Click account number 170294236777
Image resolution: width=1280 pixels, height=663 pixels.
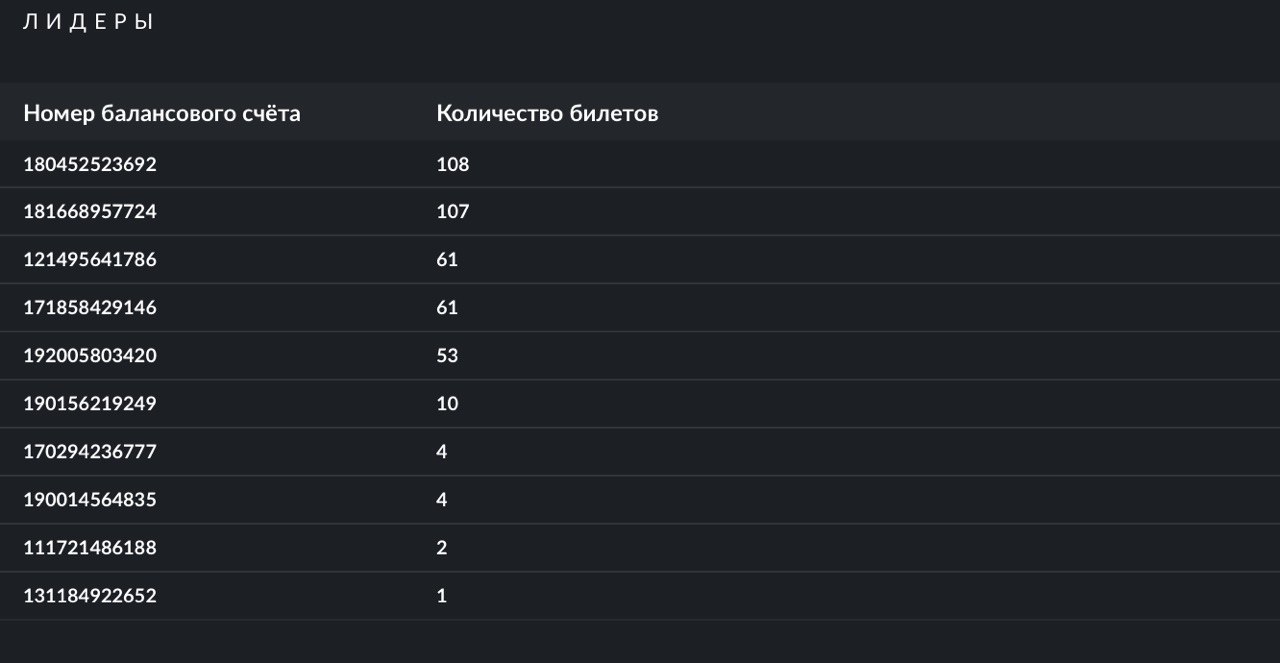(x=90, y=452)
